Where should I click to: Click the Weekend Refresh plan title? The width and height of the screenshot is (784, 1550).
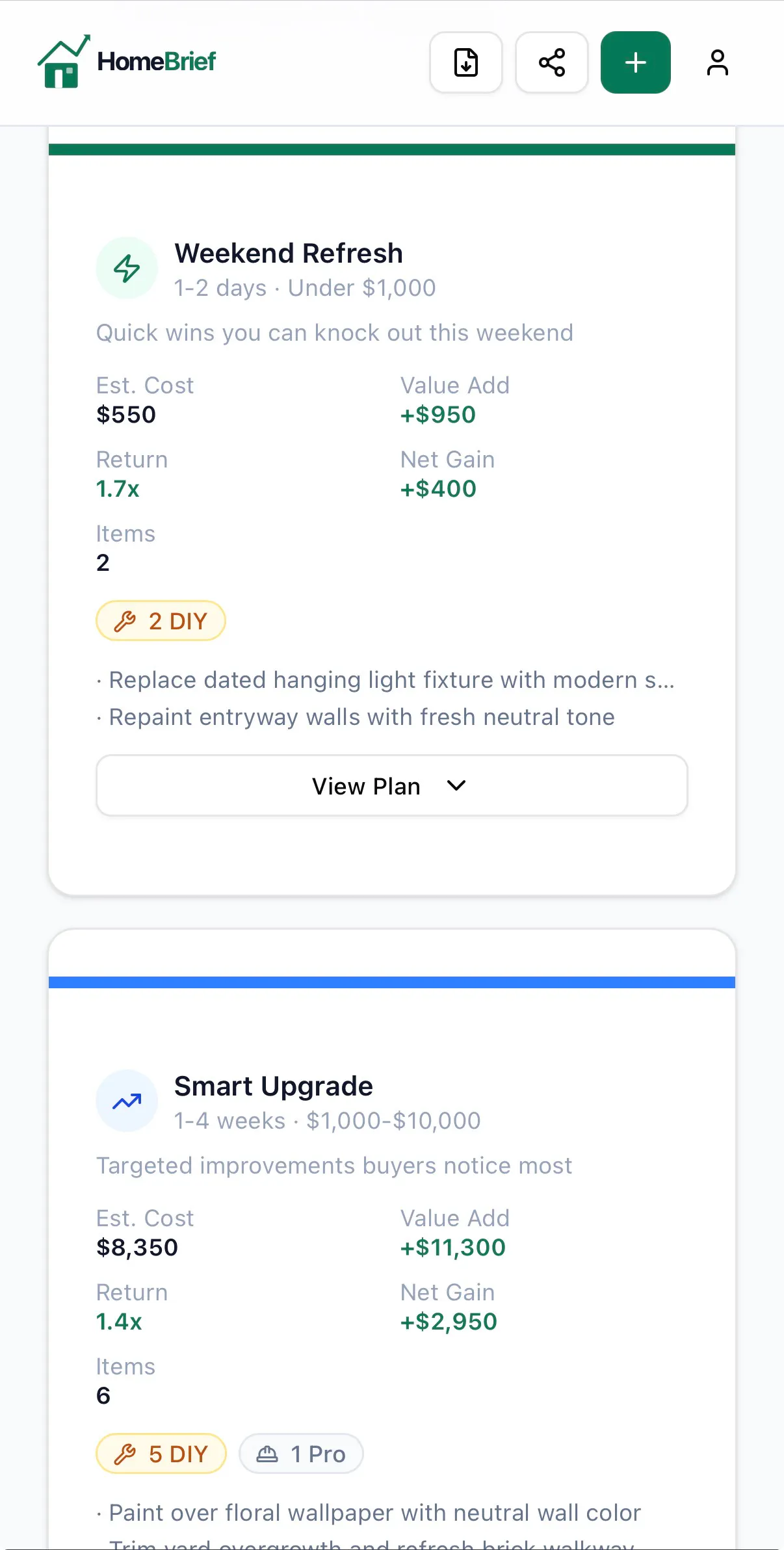tap(289, 253)
